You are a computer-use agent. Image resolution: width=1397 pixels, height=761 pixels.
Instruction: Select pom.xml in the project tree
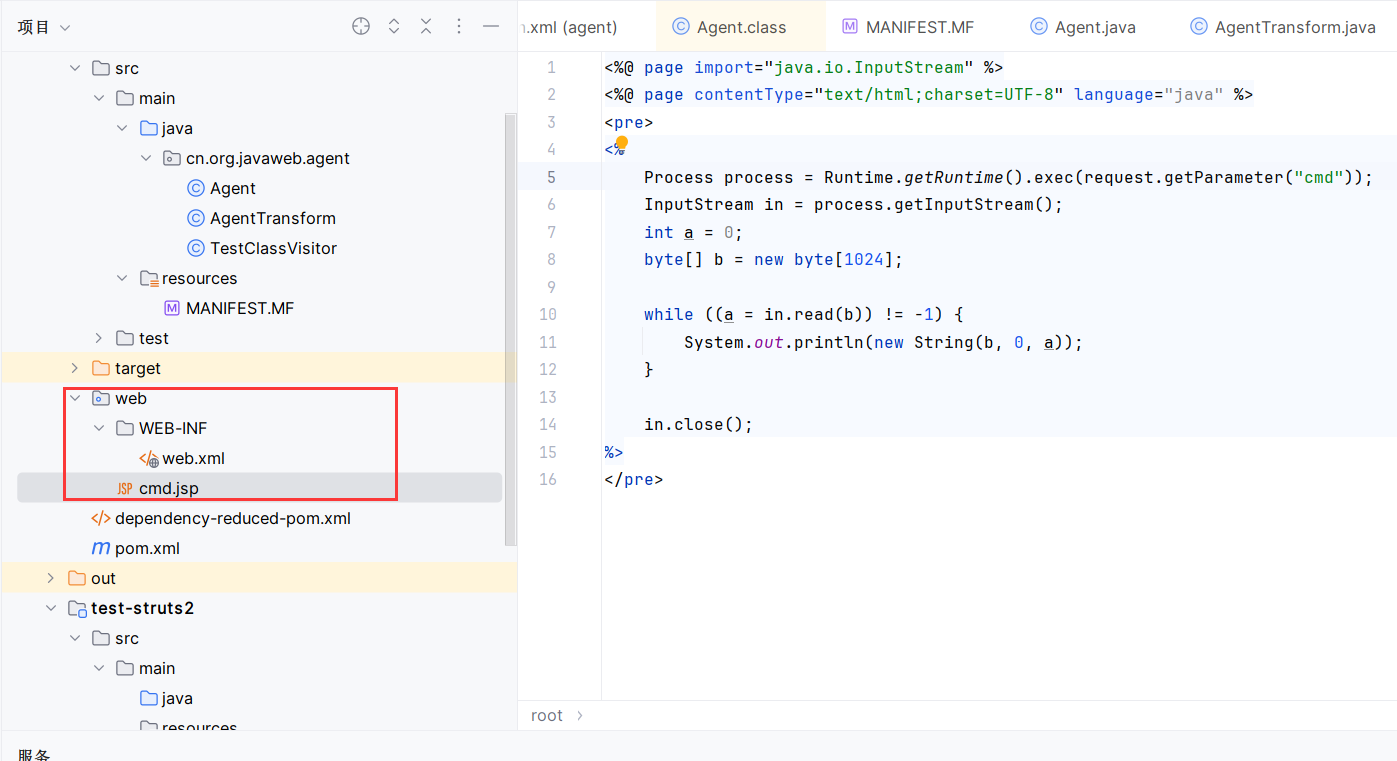pos(147,548)
